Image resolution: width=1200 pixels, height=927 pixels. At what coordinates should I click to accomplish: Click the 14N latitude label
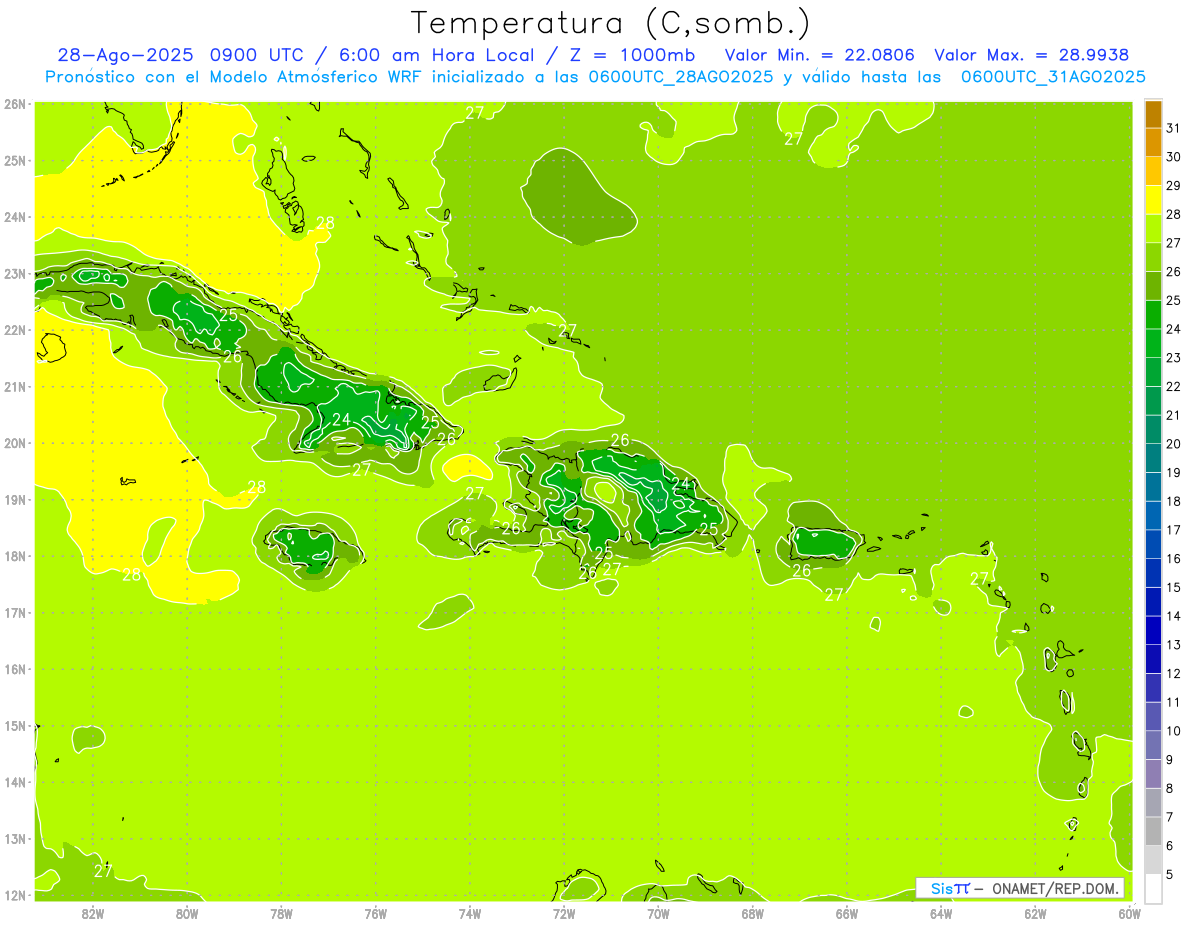(14, 782)
